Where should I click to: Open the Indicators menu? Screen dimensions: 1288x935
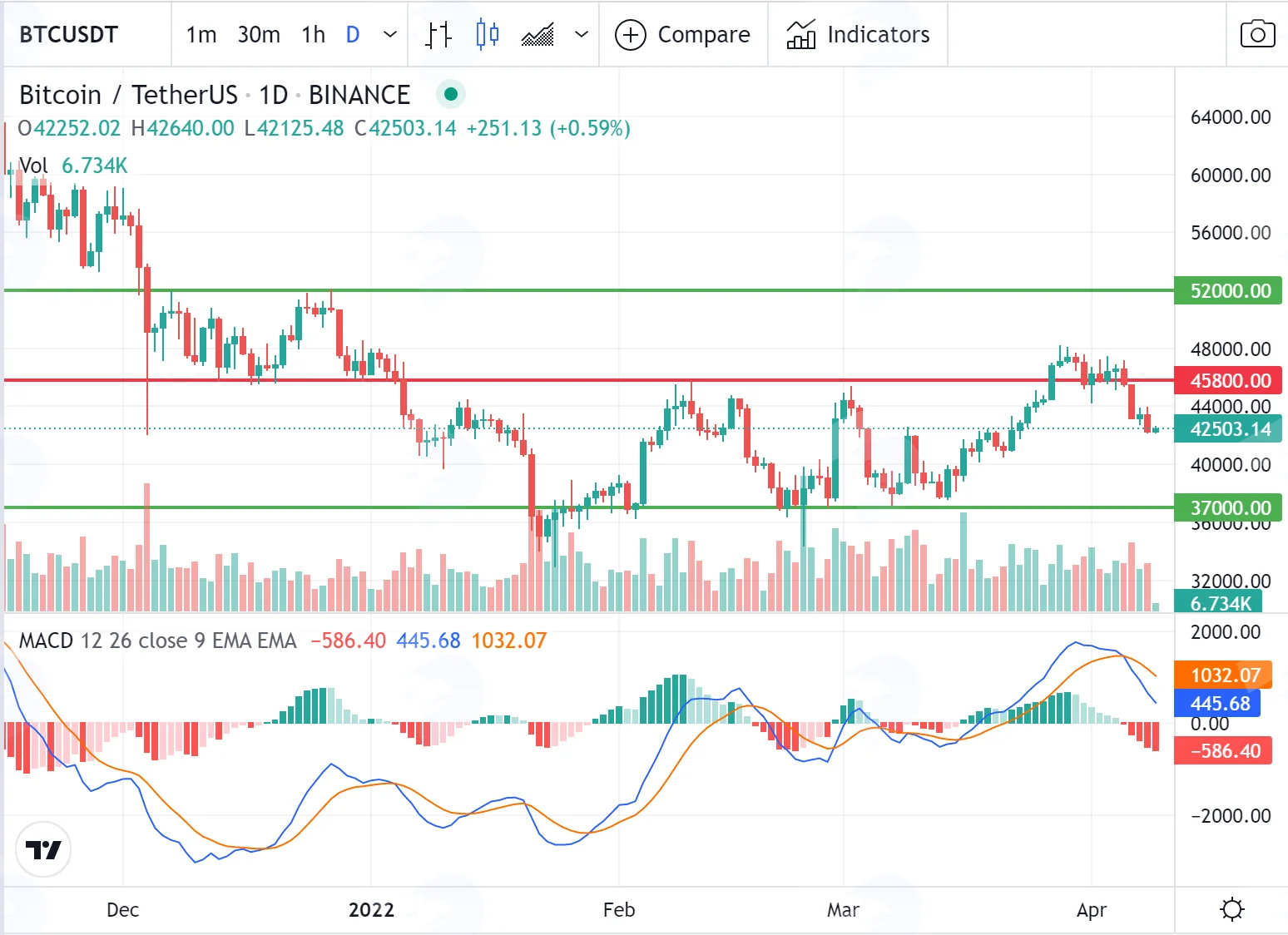click(858, 35)
